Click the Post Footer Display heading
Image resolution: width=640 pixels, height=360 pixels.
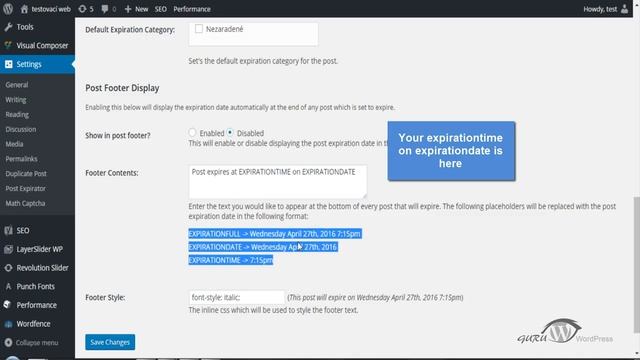[x=122, y=88]
